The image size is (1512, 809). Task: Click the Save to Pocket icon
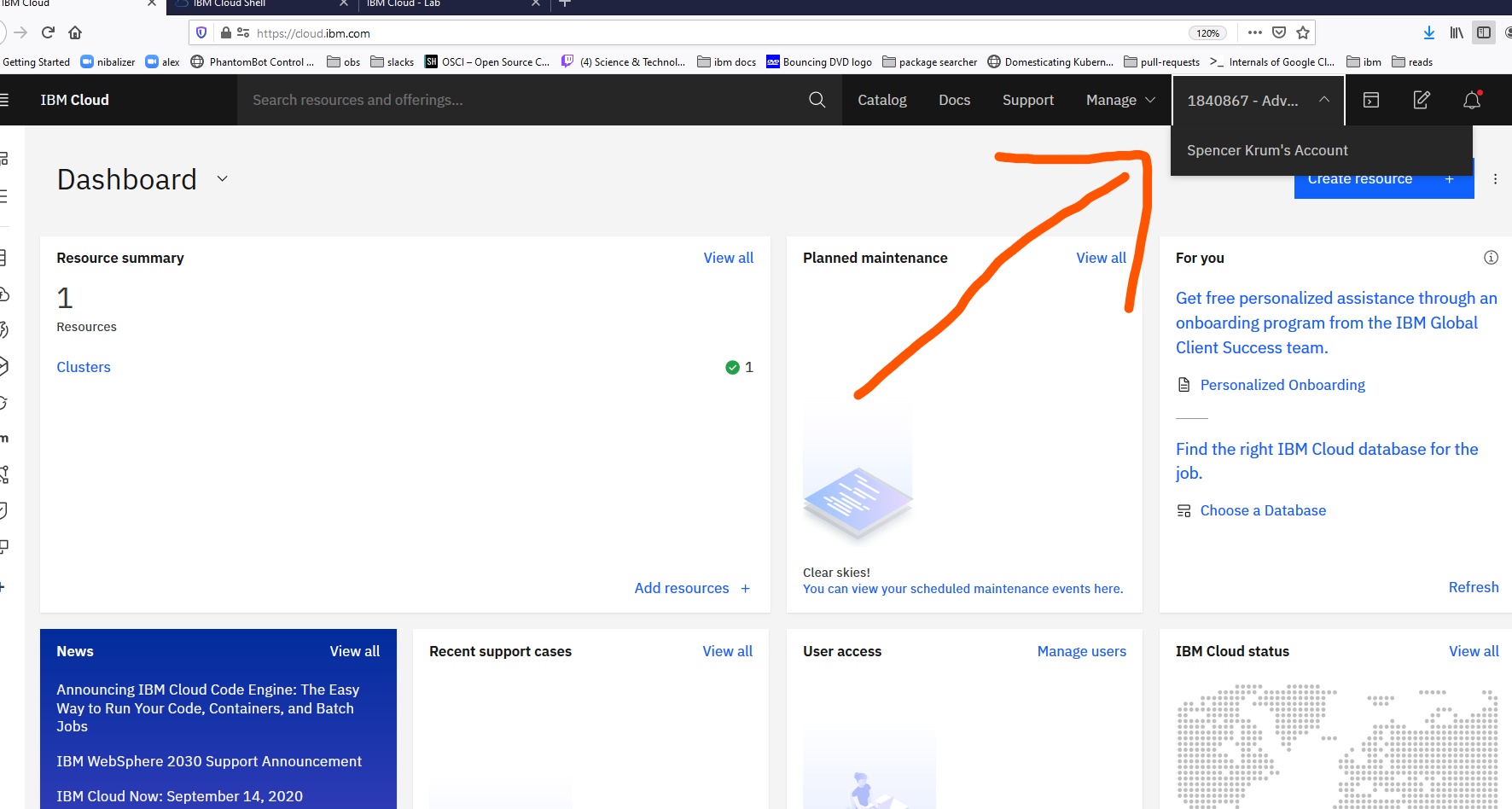click(1279, 32)
